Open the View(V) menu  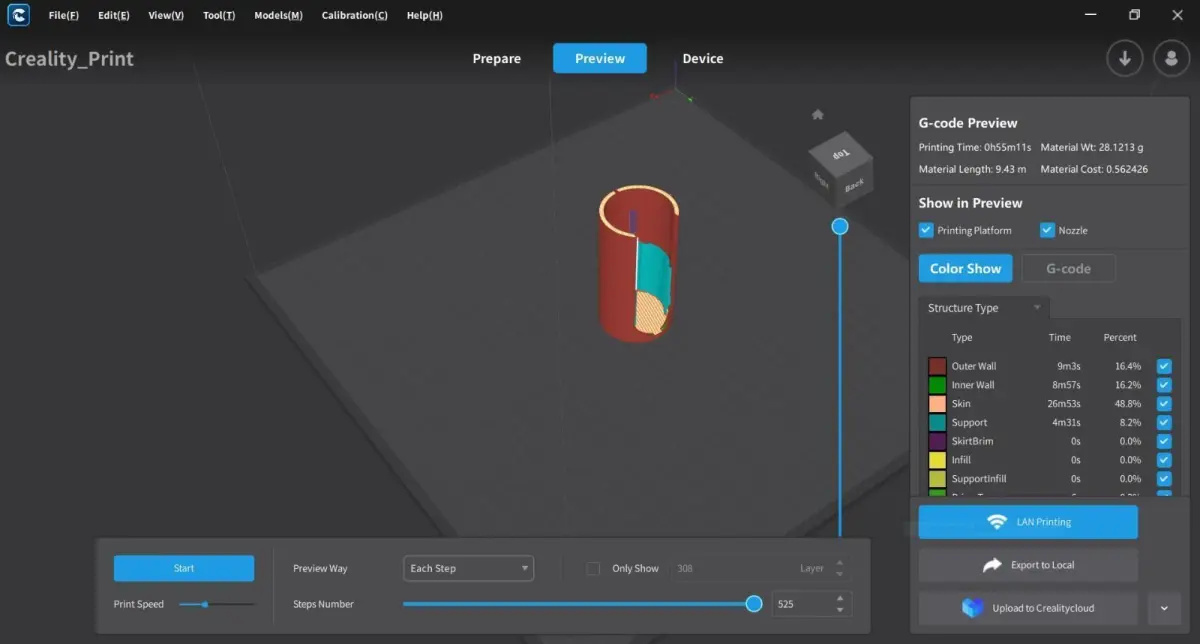pos(166,16)
